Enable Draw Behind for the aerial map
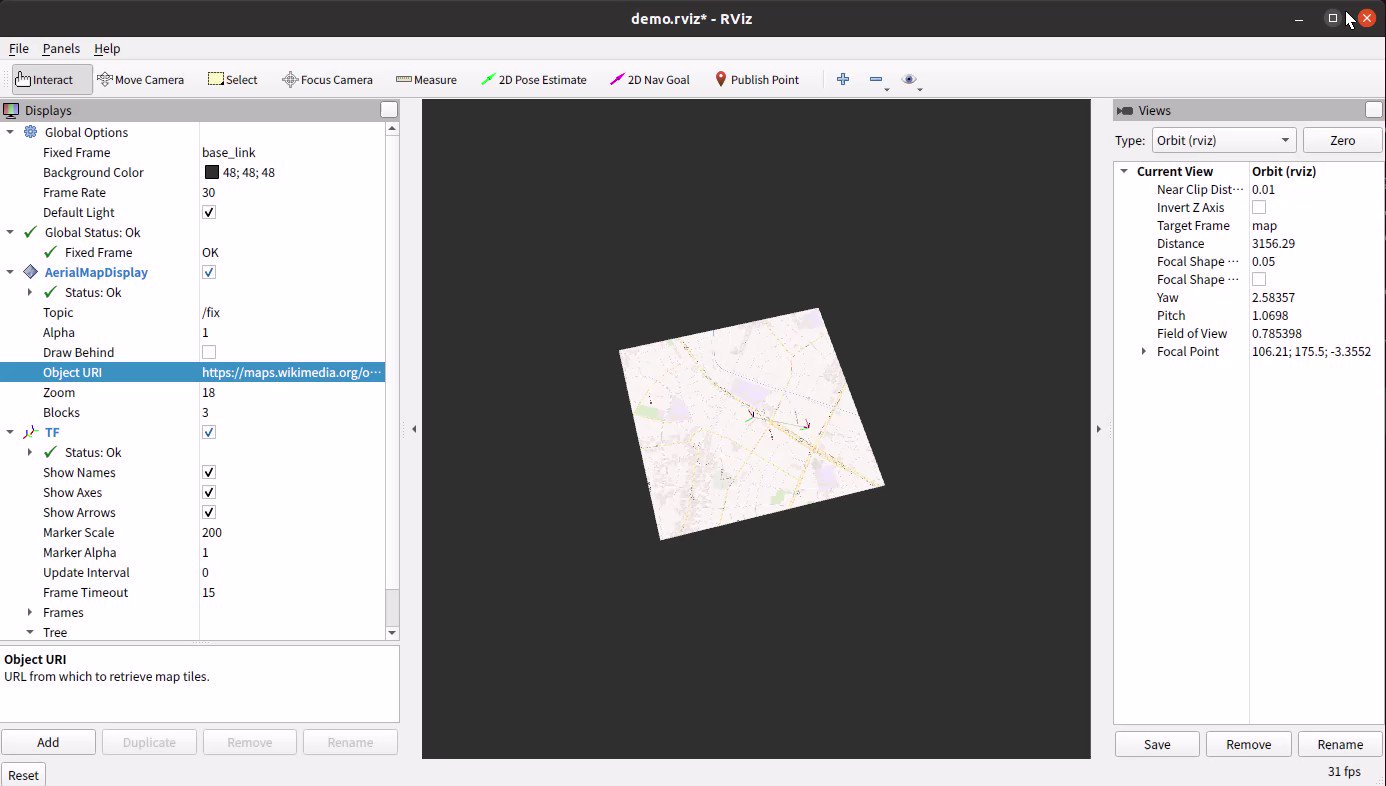 [x=208, y=352]
